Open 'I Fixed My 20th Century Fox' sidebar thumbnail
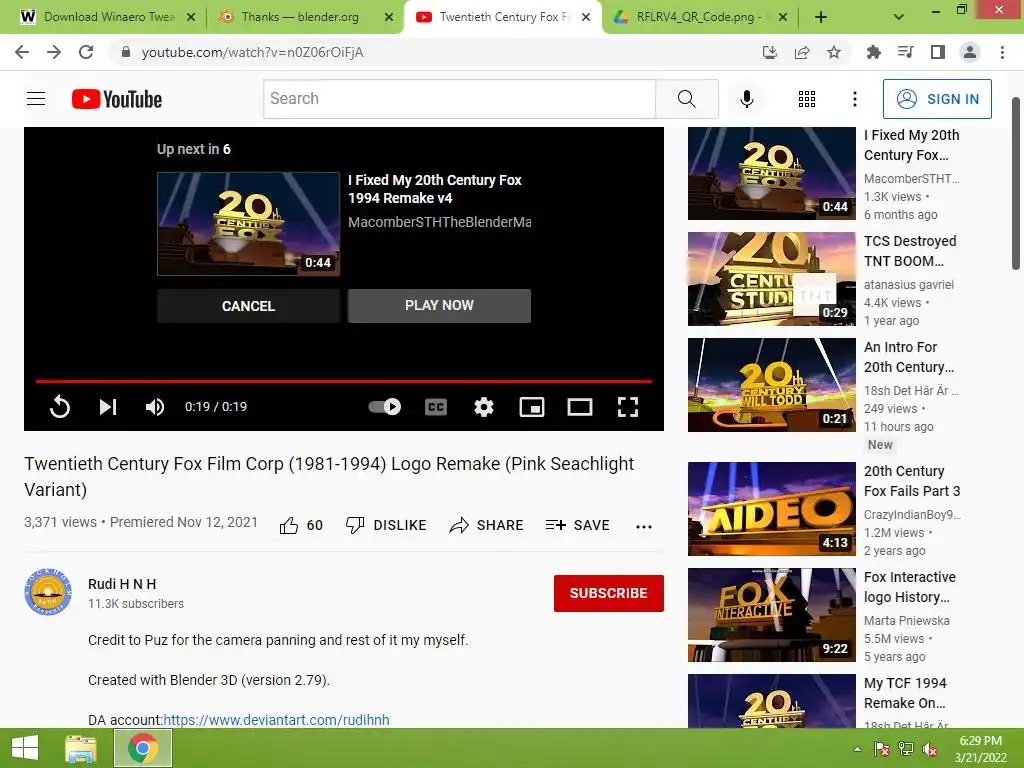The height and width of the screenshot is (768, 1024). point(771,173)
